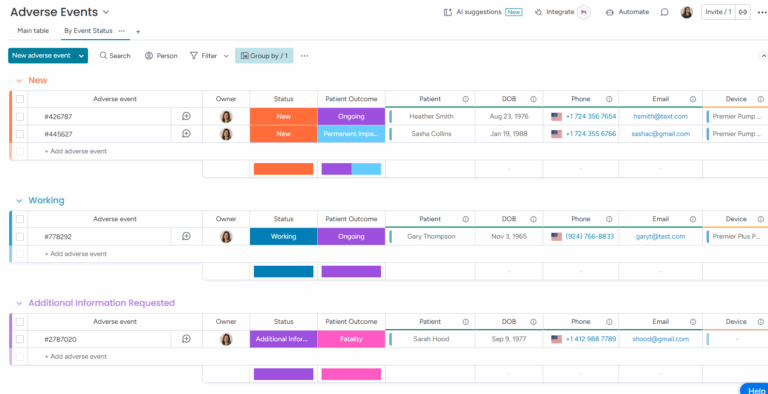Viewport: 768px width, 394px height.
Task: Add adverse event in Additional Information group
Action: tap(75, 357)
